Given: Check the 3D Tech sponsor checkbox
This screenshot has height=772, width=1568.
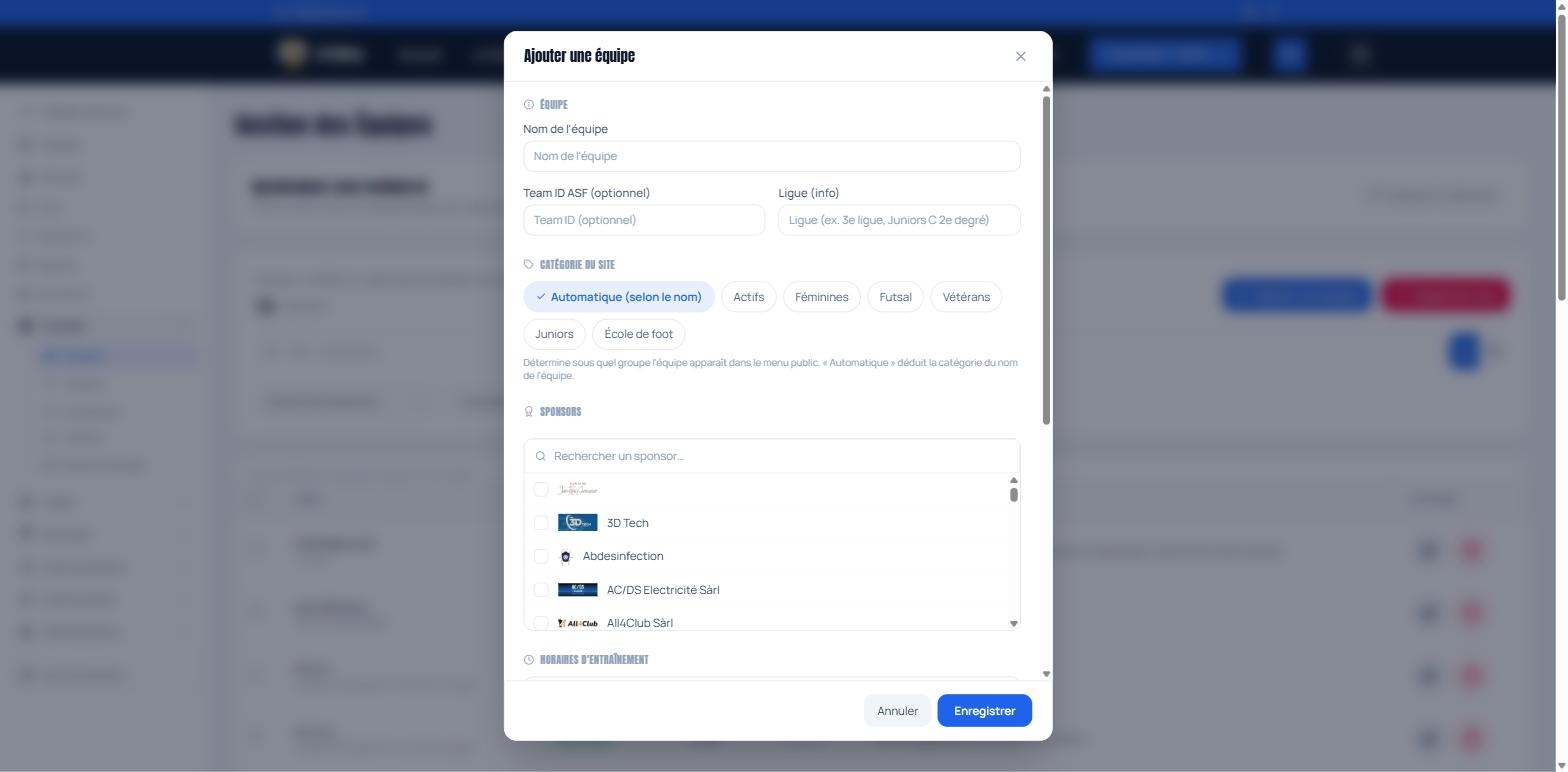Looking at the screenshot, I should tap(541, 523).
